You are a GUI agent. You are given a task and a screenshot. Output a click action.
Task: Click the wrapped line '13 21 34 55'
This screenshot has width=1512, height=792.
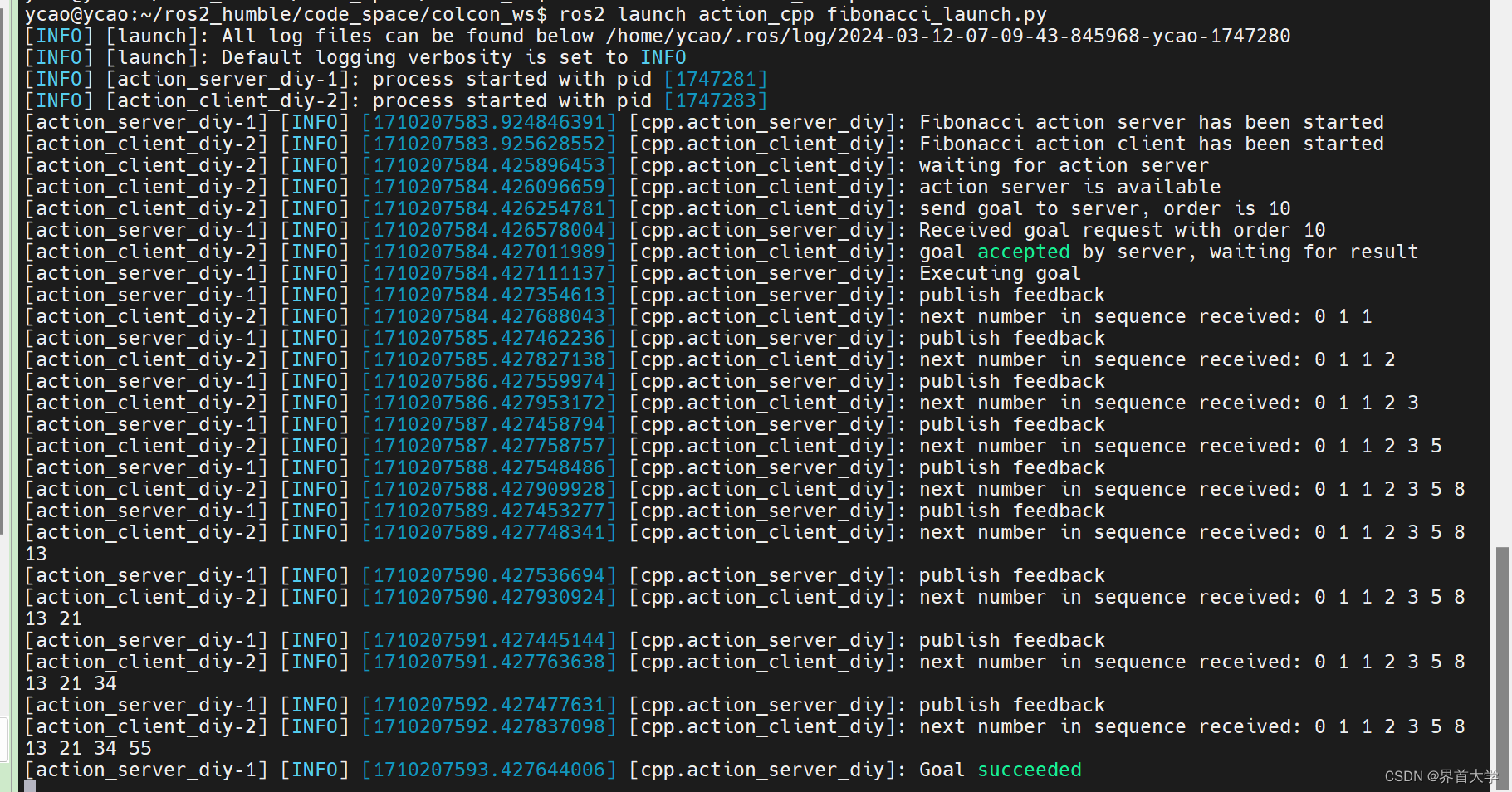pyautogui.click(x=89, y=748)
